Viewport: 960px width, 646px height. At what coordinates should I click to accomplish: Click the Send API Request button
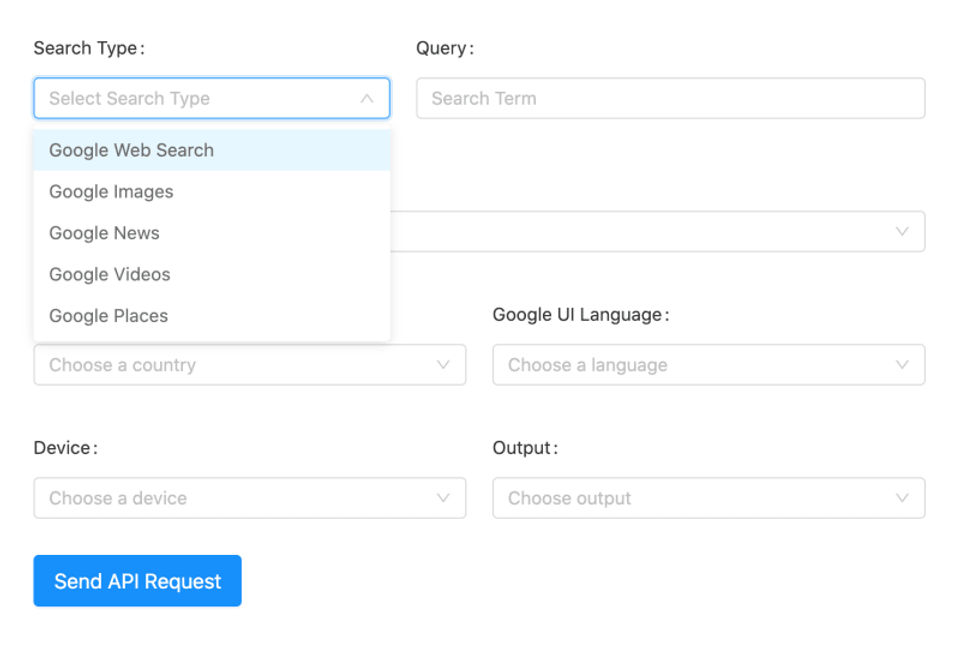(x=138, y=581)
